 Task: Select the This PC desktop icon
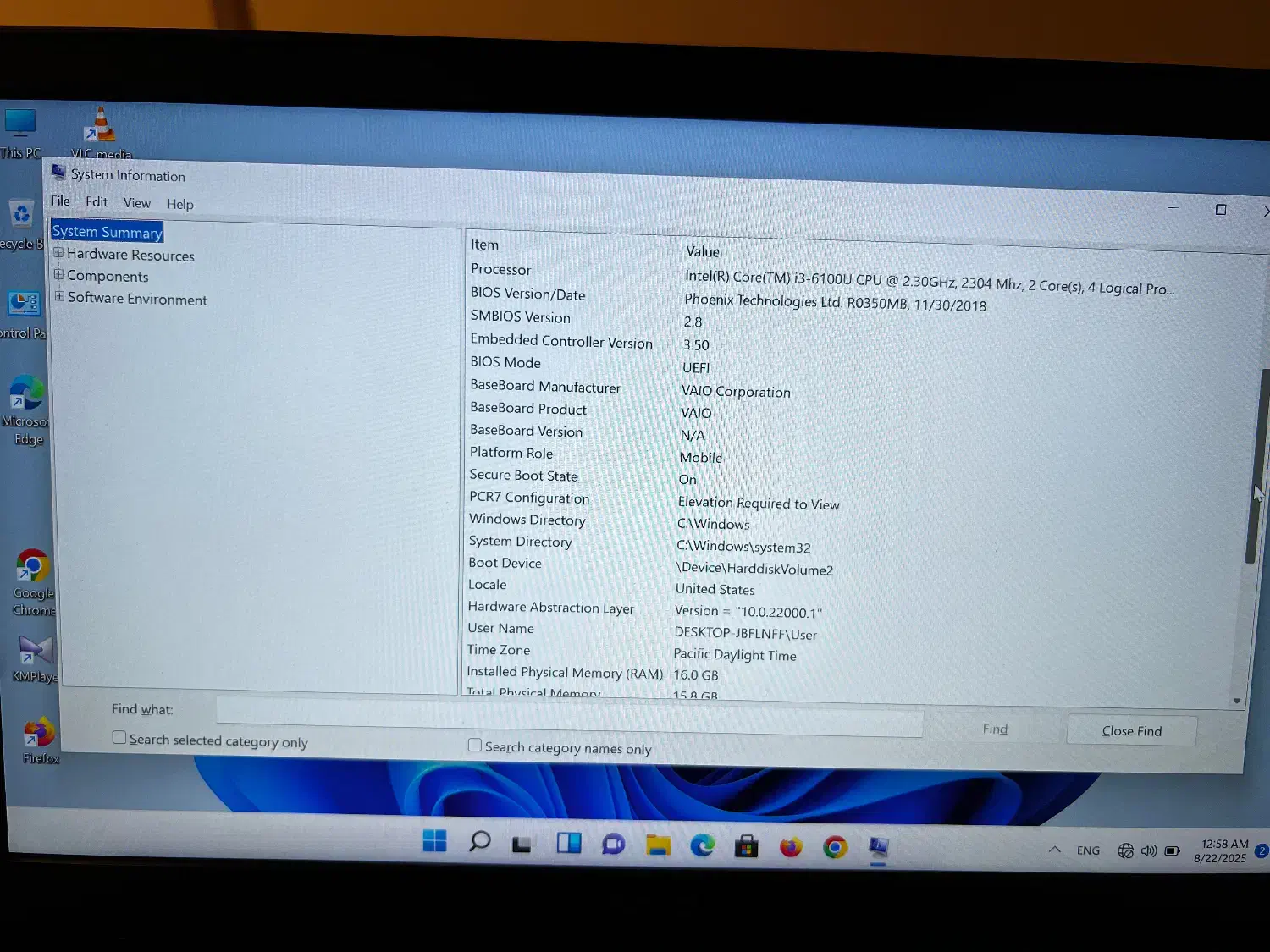pyautogui.click(x=19, y=133)
